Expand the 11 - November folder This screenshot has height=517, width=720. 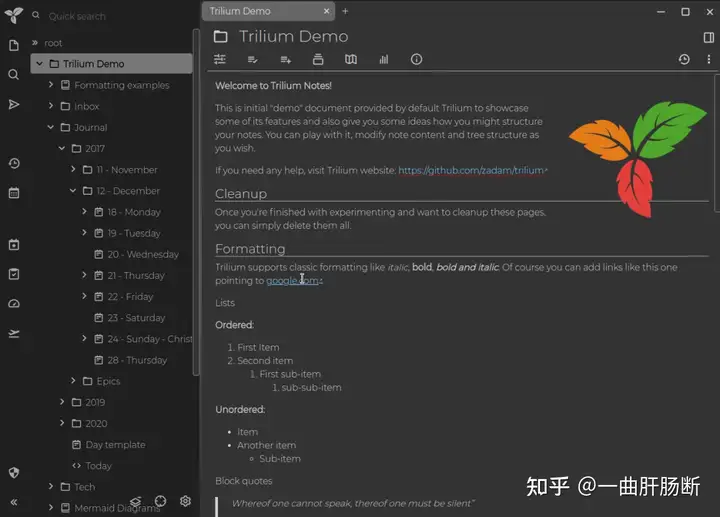coord(73,169)
